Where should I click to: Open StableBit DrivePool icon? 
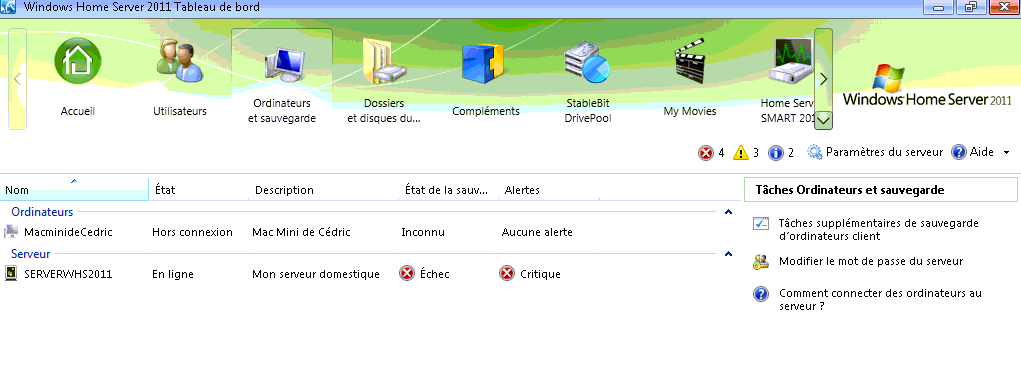pyautogui.click(x=586, y=63)
